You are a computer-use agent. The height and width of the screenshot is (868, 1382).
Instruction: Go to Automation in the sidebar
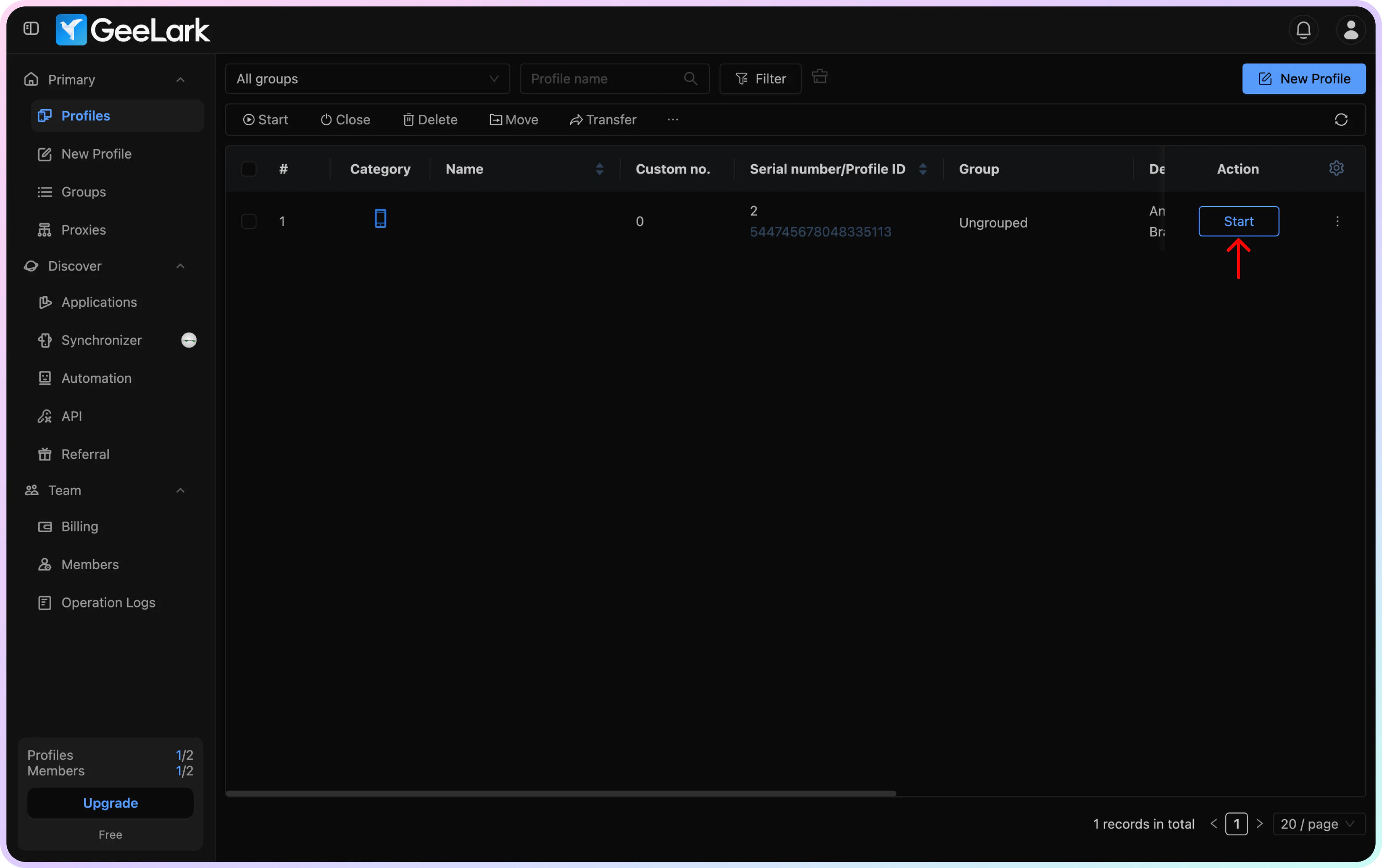[96, 378]
